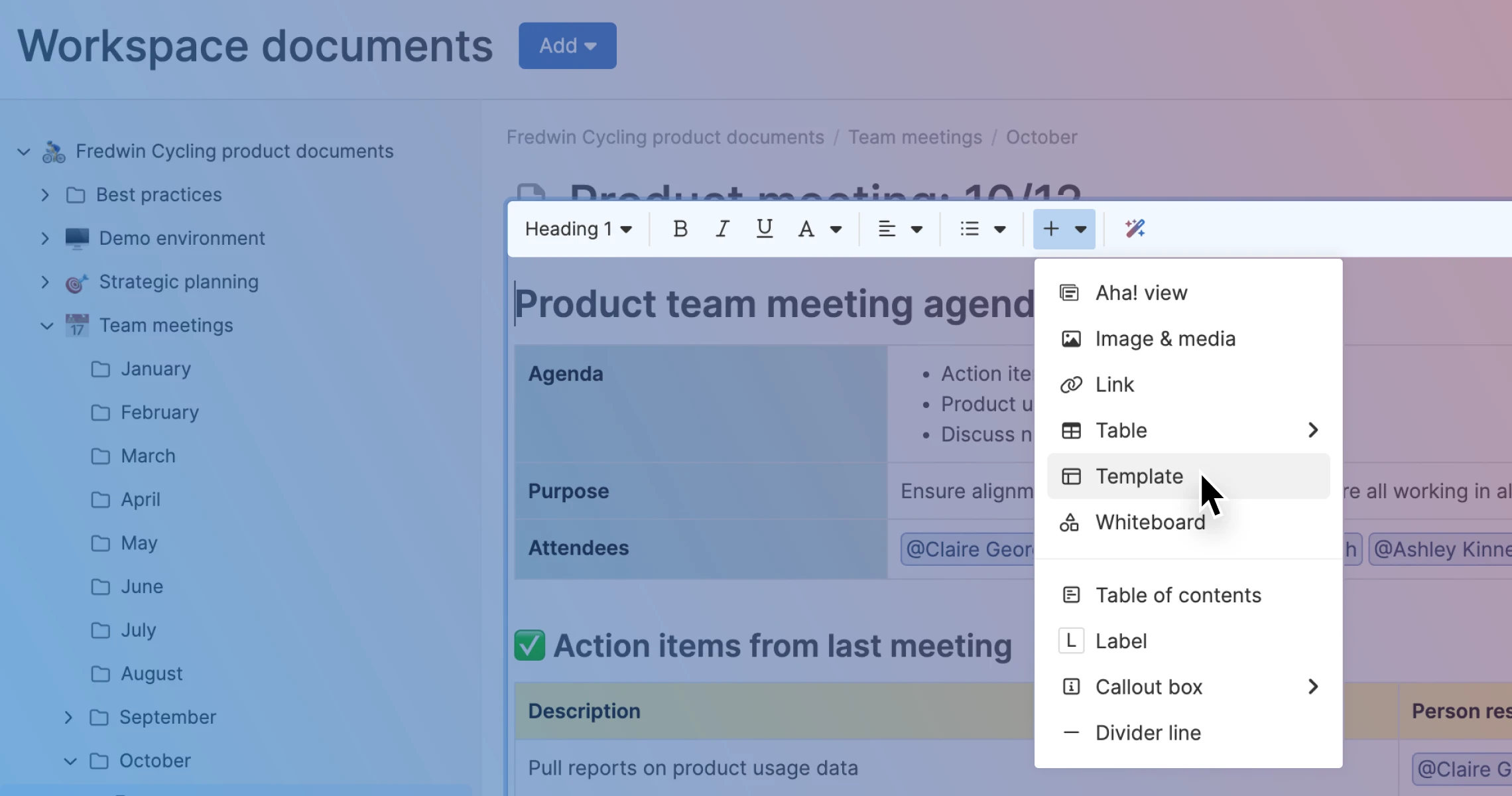Click the AI magic wand icon
Image resolution: width=1512 pixels, height=796 pixels.
click(x=1135, y=229)
